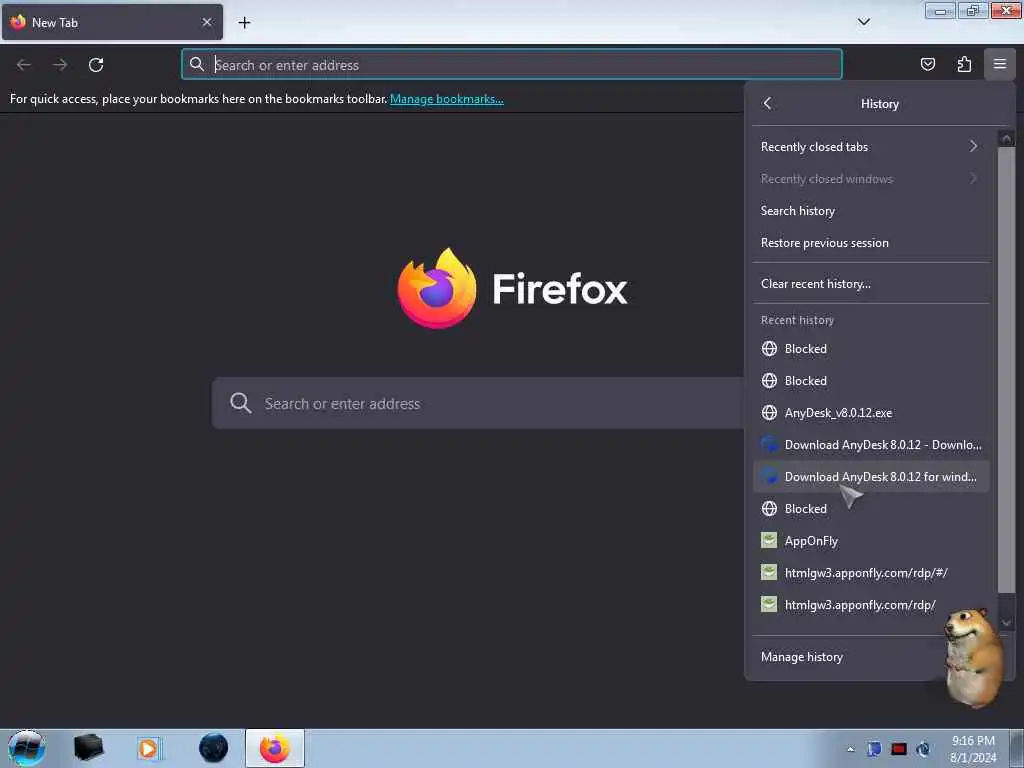Open a new tab with plus

click(244, 22)
